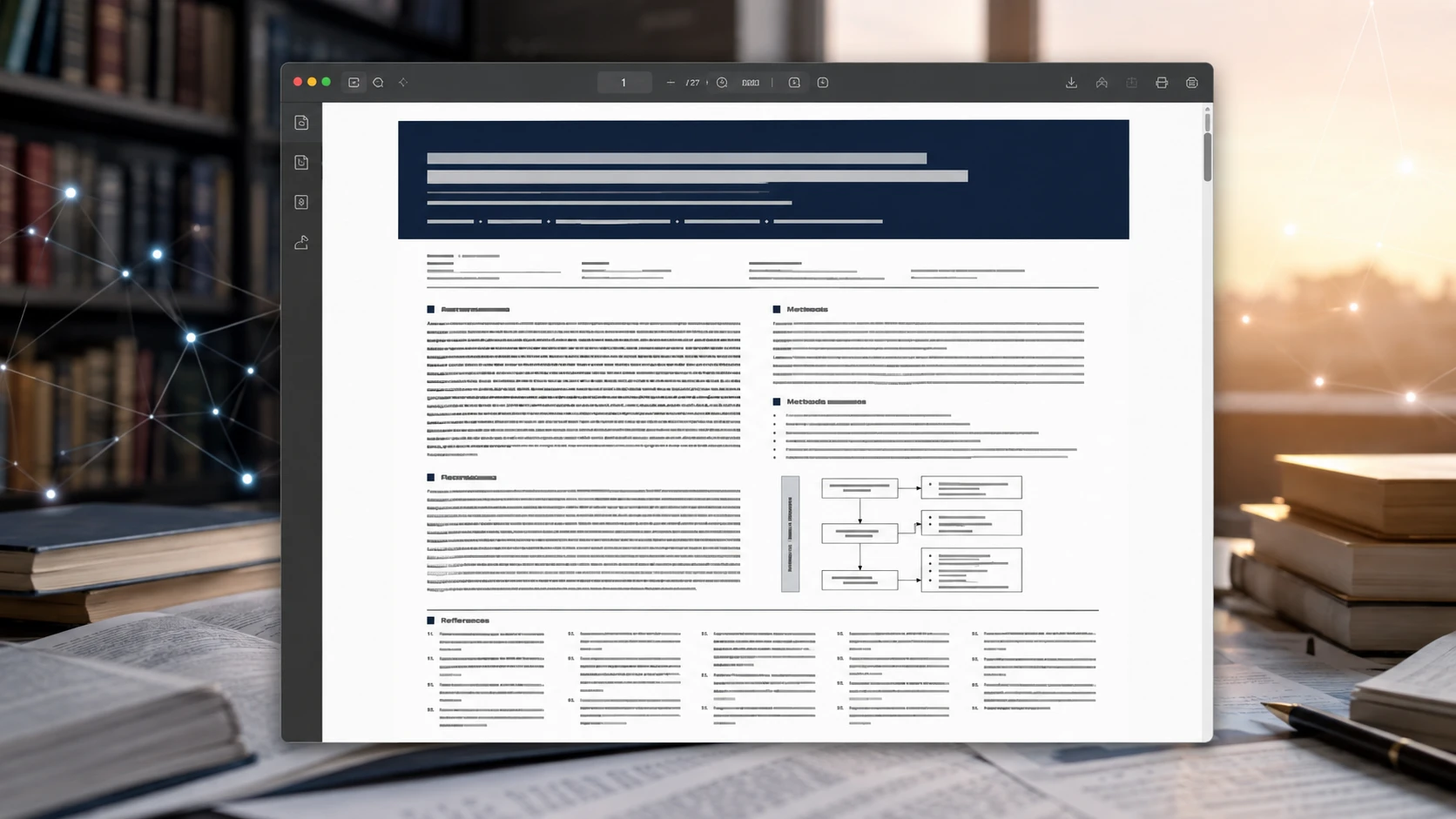This screenshot has height=819, width=1456.
Task: Click the "References" section heading
Action: (x=465, y=621)
